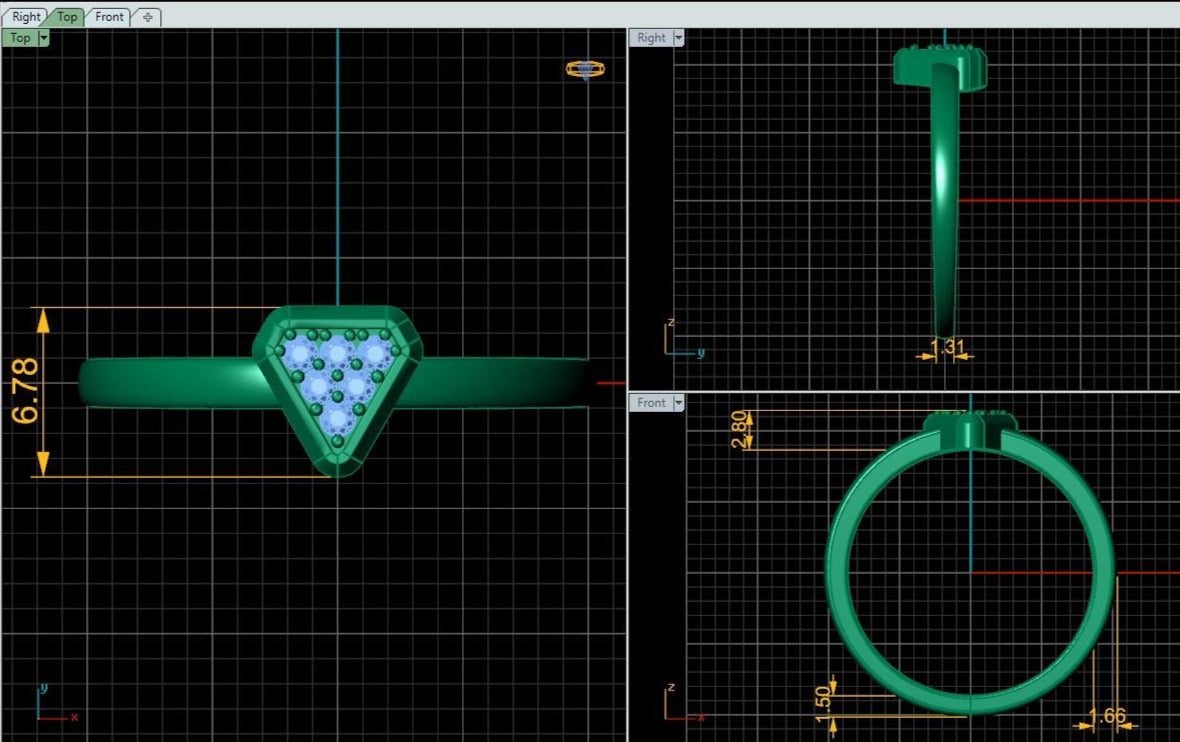Add a new viewport tab with plus icon
Image resolution: width=1180 pixels, height=742 pixels.
pyautogui.click(x=147, y=17)
